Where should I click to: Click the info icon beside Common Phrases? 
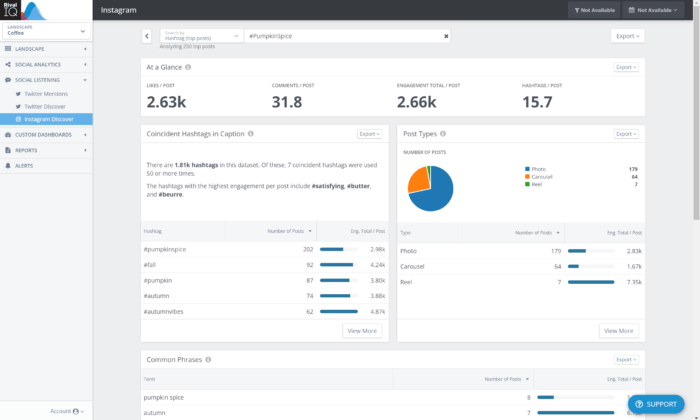point(207,359)
